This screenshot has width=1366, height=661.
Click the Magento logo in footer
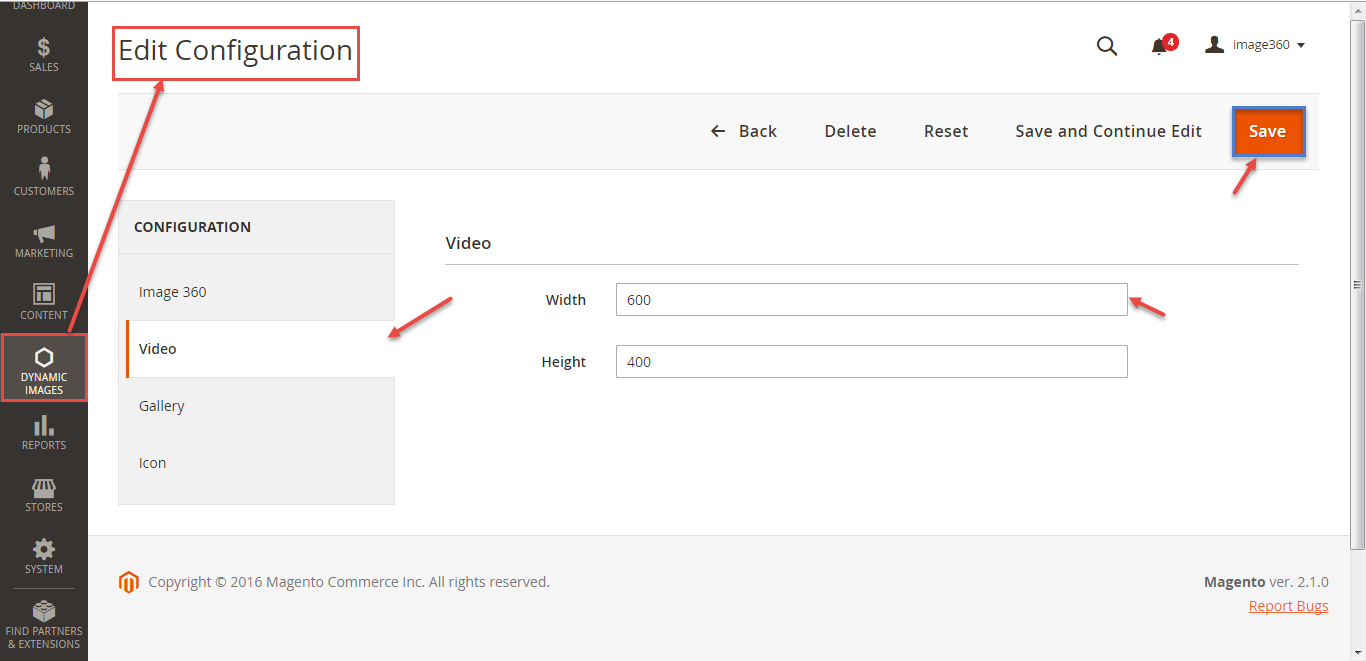pos(128,582)
